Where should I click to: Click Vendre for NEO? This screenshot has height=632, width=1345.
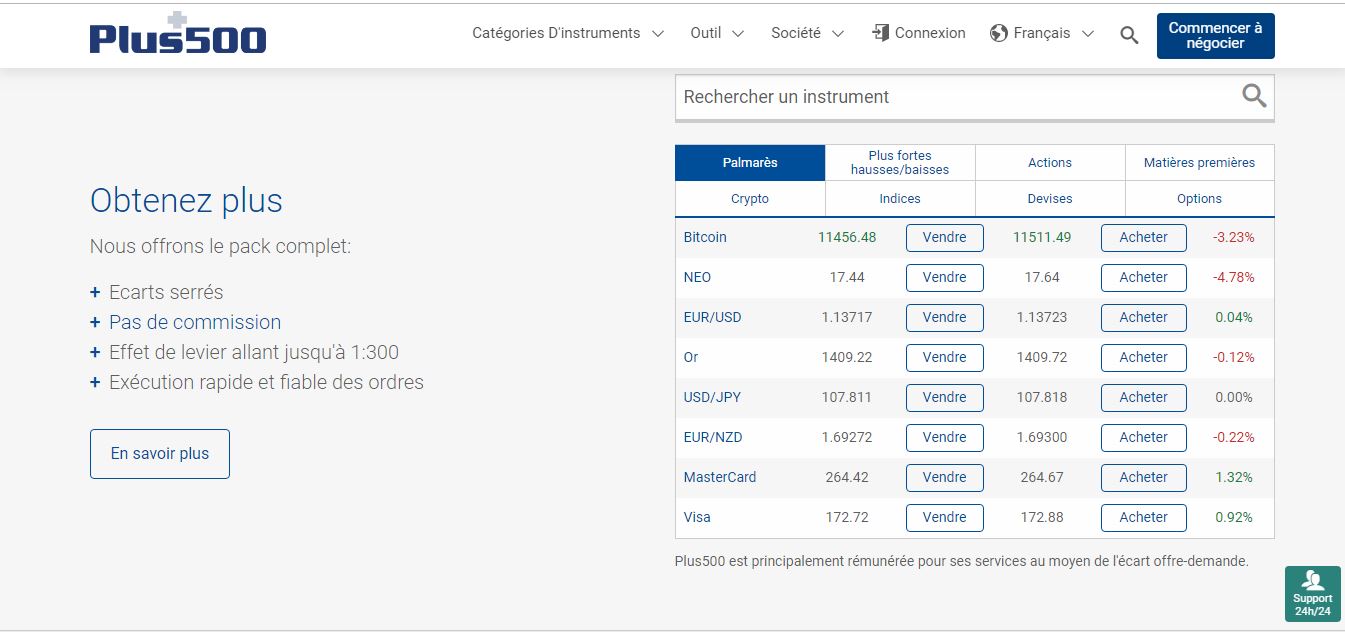pyautogui.click(x=945, y=277)
